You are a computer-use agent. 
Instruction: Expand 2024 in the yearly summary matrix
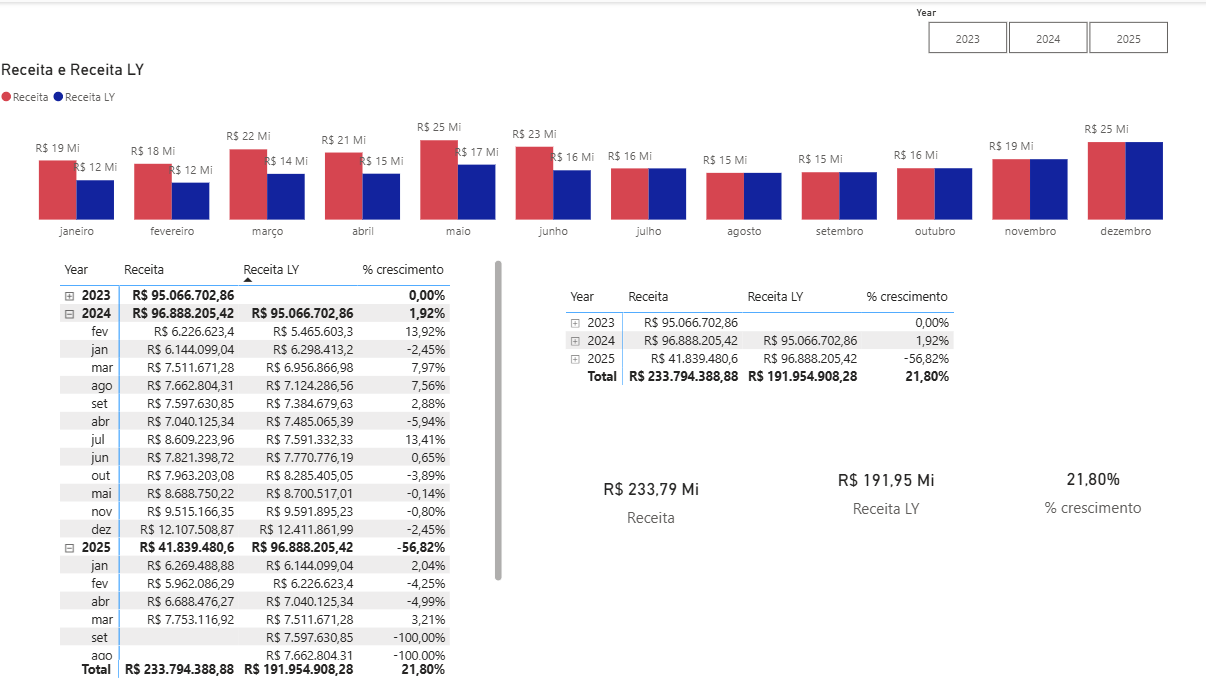(x=575, y=341)
